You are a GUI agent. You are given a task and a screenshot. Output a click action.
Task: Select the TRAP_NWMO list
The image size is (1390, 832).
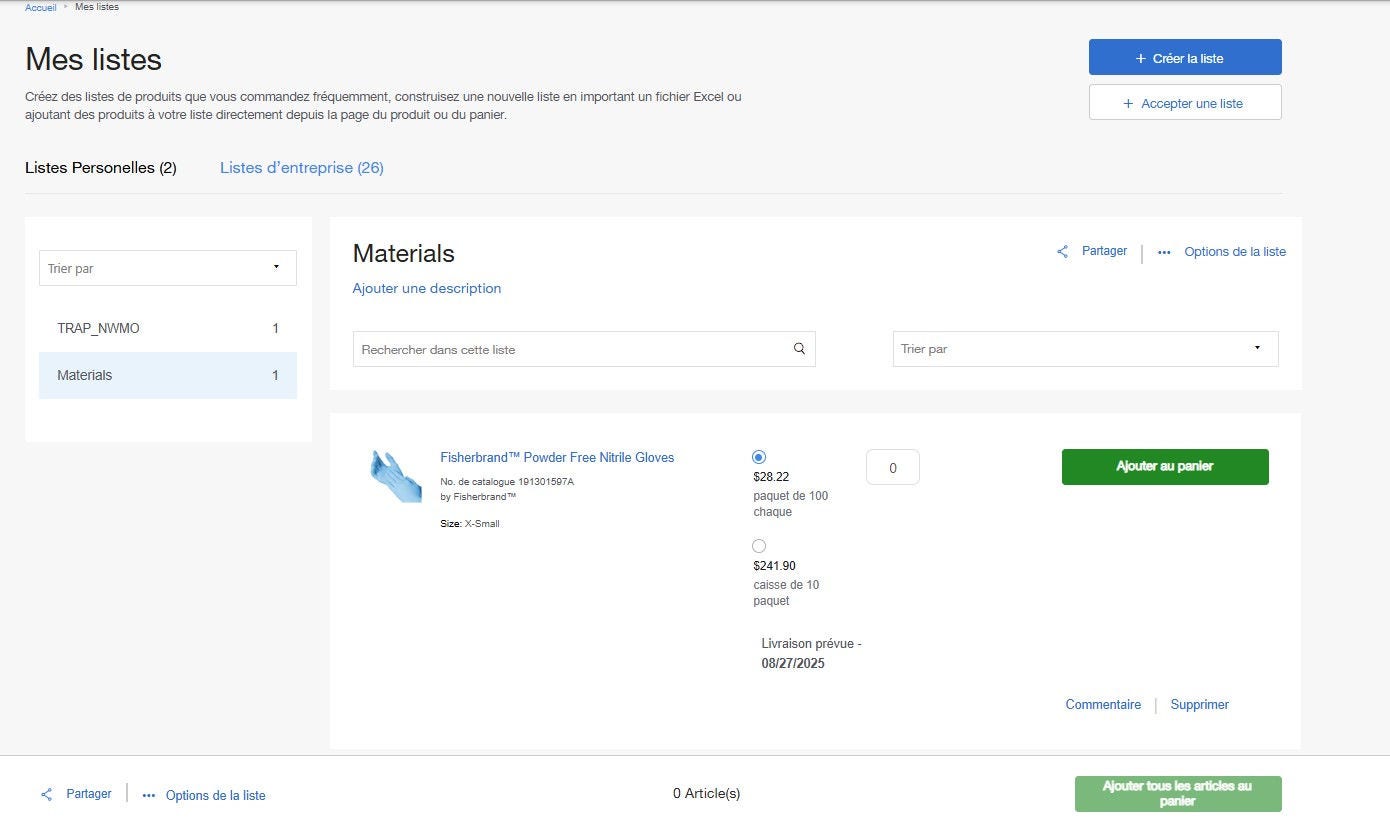tap(168, 328)
